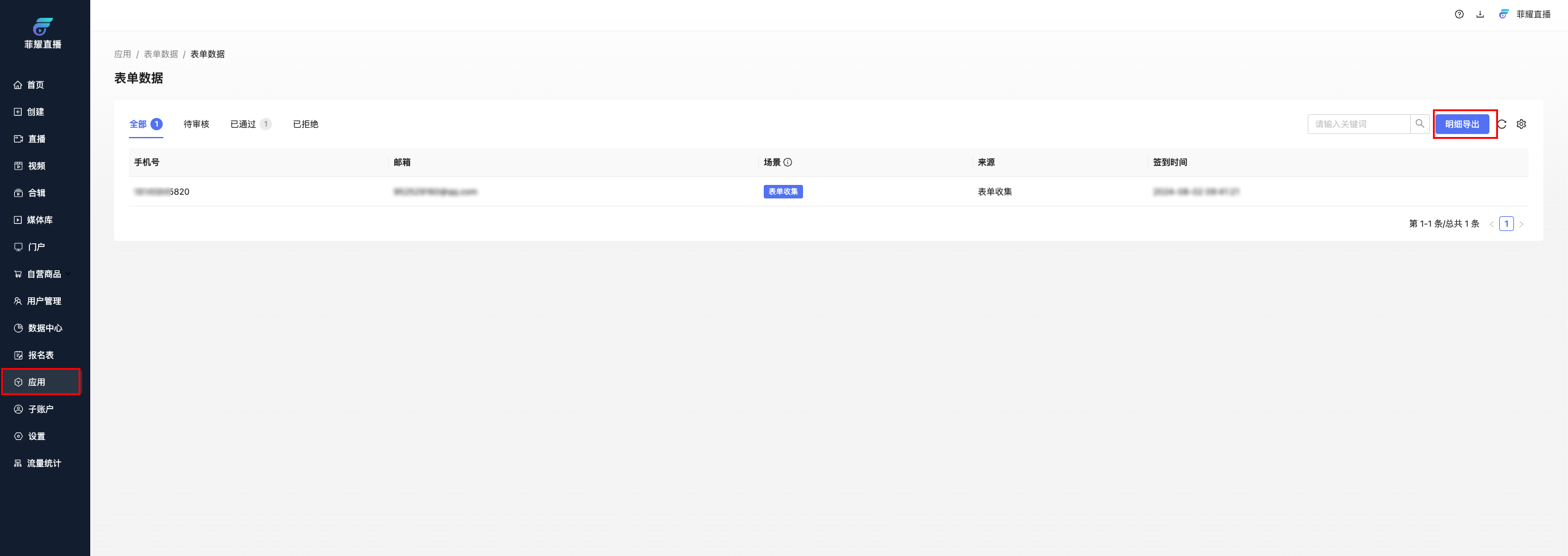The width and height of the screenshot is (1568, 556).
Task: Click 表单数据 breadcrumb link
Action: coord(161,54)
